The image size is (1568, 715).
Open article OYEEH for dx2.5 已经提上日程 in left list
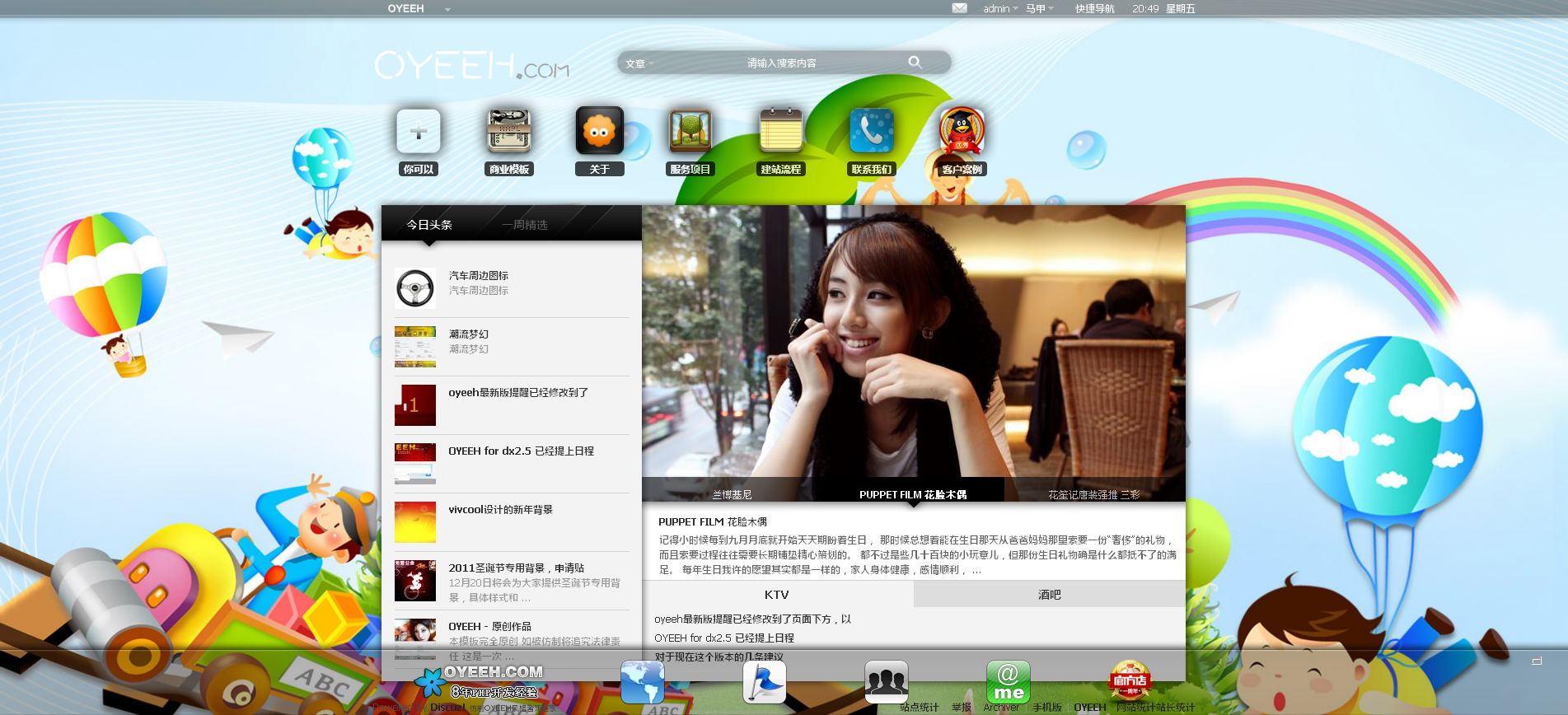521,451
